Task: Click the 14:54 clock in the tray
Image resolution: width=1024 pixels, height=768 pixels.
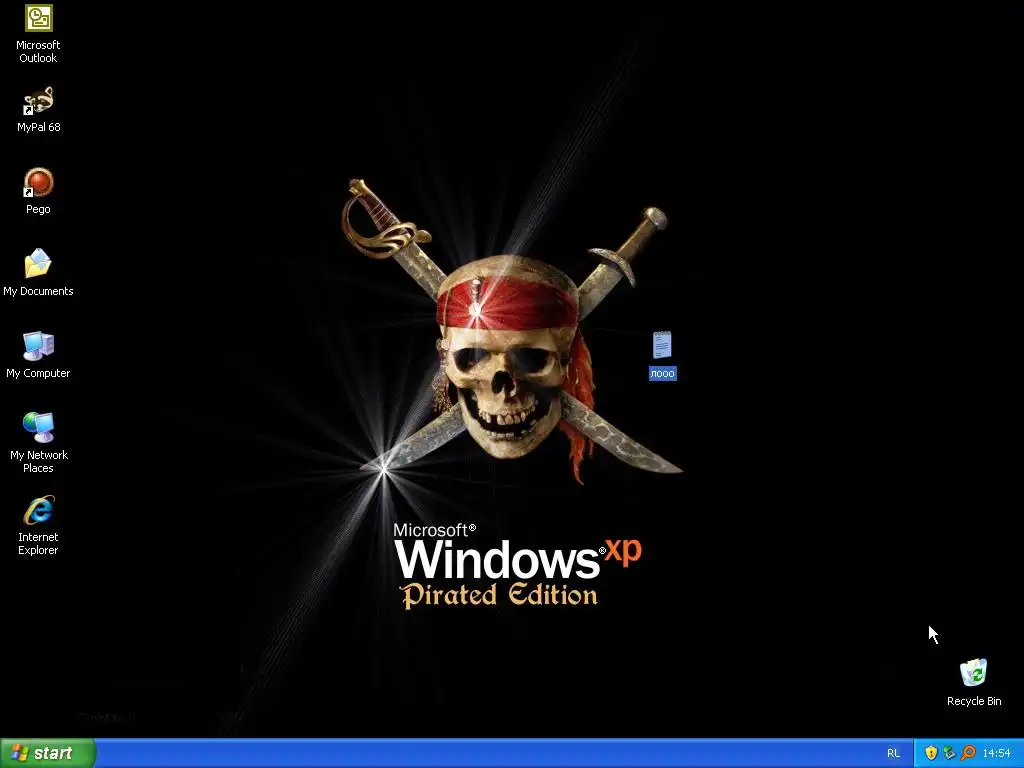Action: pos(996,754)
